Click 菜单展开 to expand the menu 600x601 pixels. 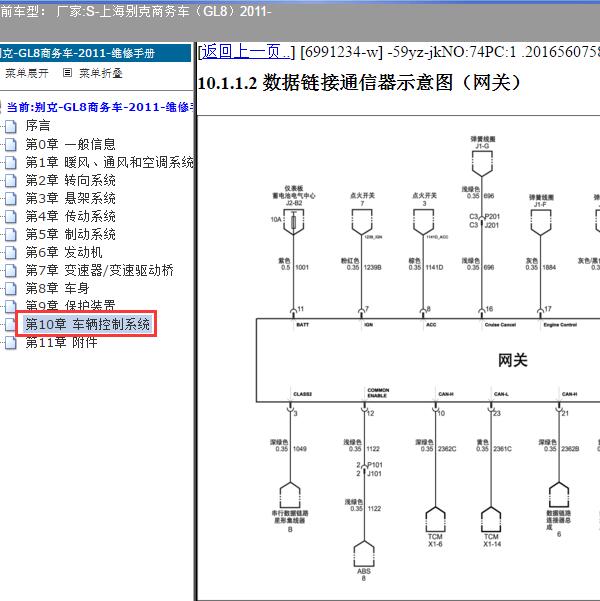(27, 73)
